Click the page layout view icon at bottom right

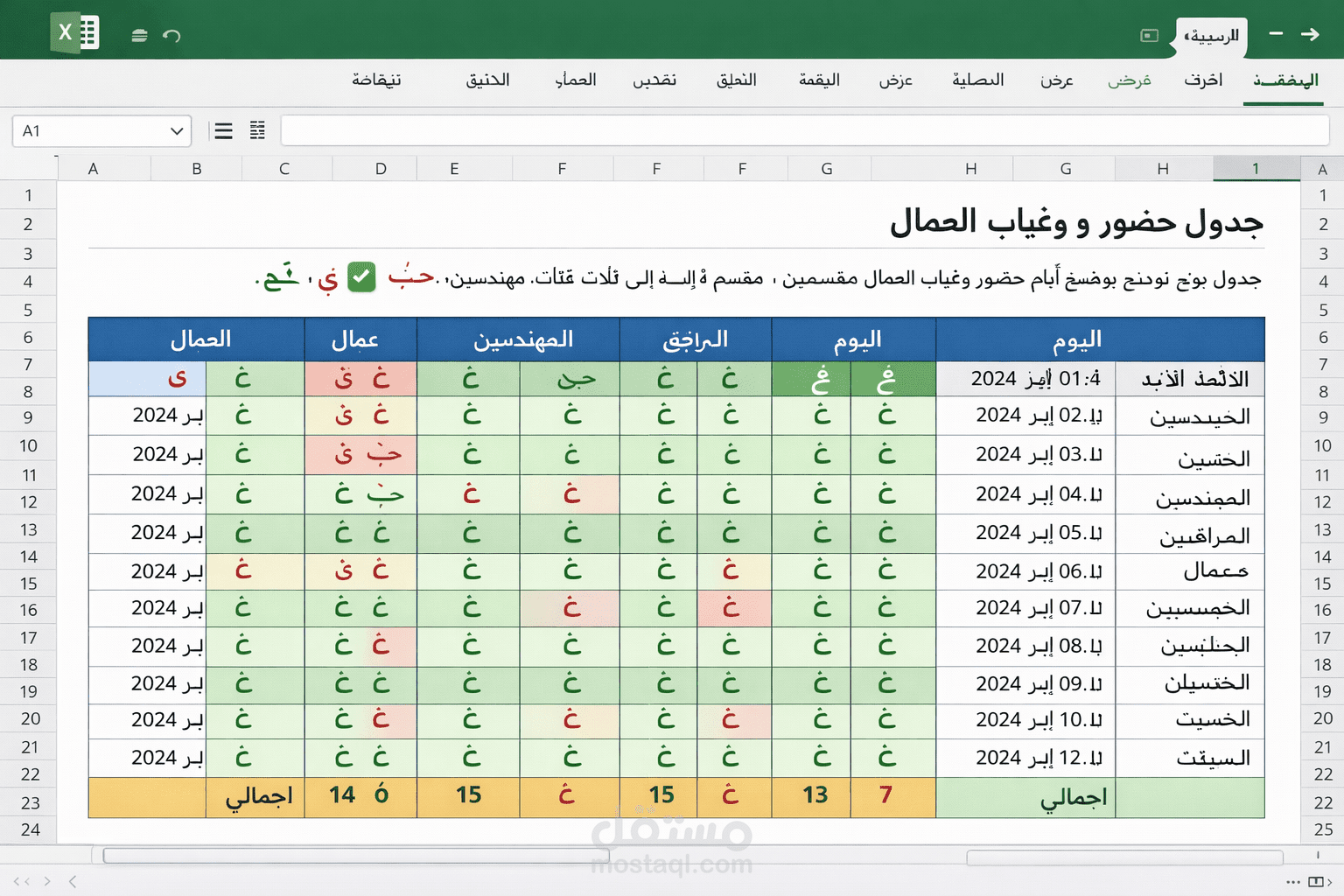click(x=1315, y=882)
